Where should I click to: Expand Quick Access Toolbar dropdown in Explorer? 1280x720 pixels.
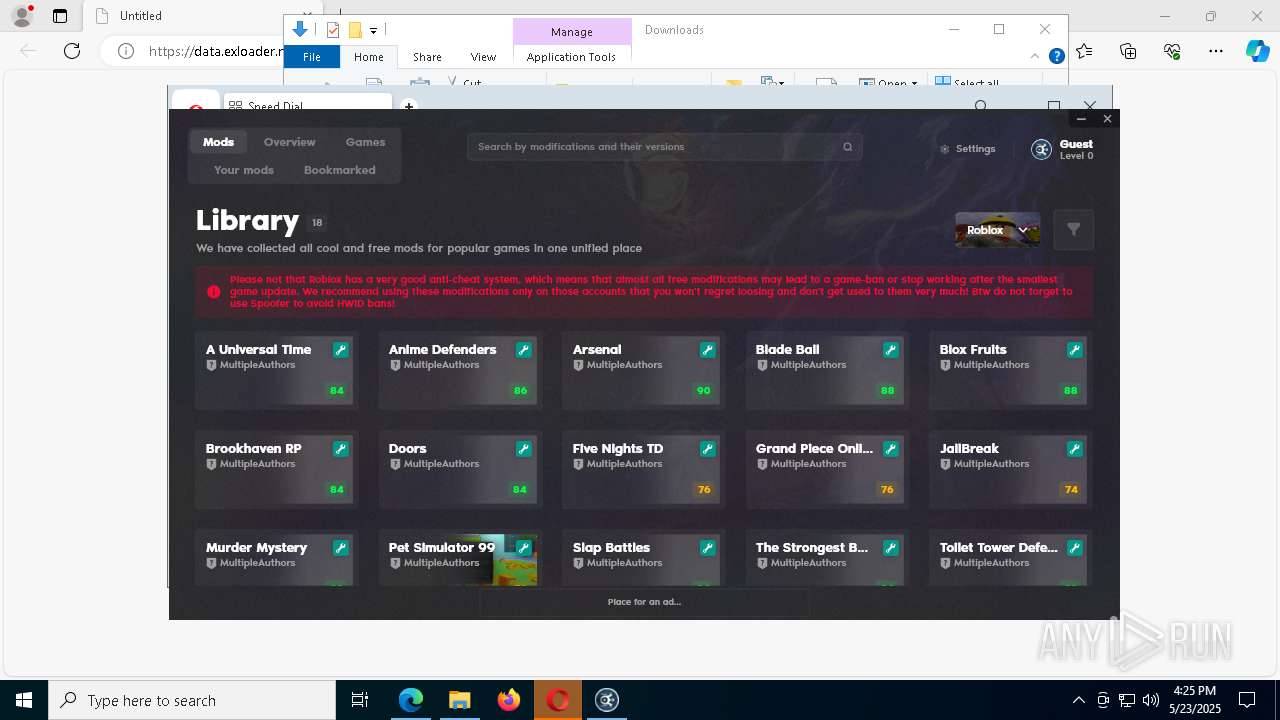point(373,31)
